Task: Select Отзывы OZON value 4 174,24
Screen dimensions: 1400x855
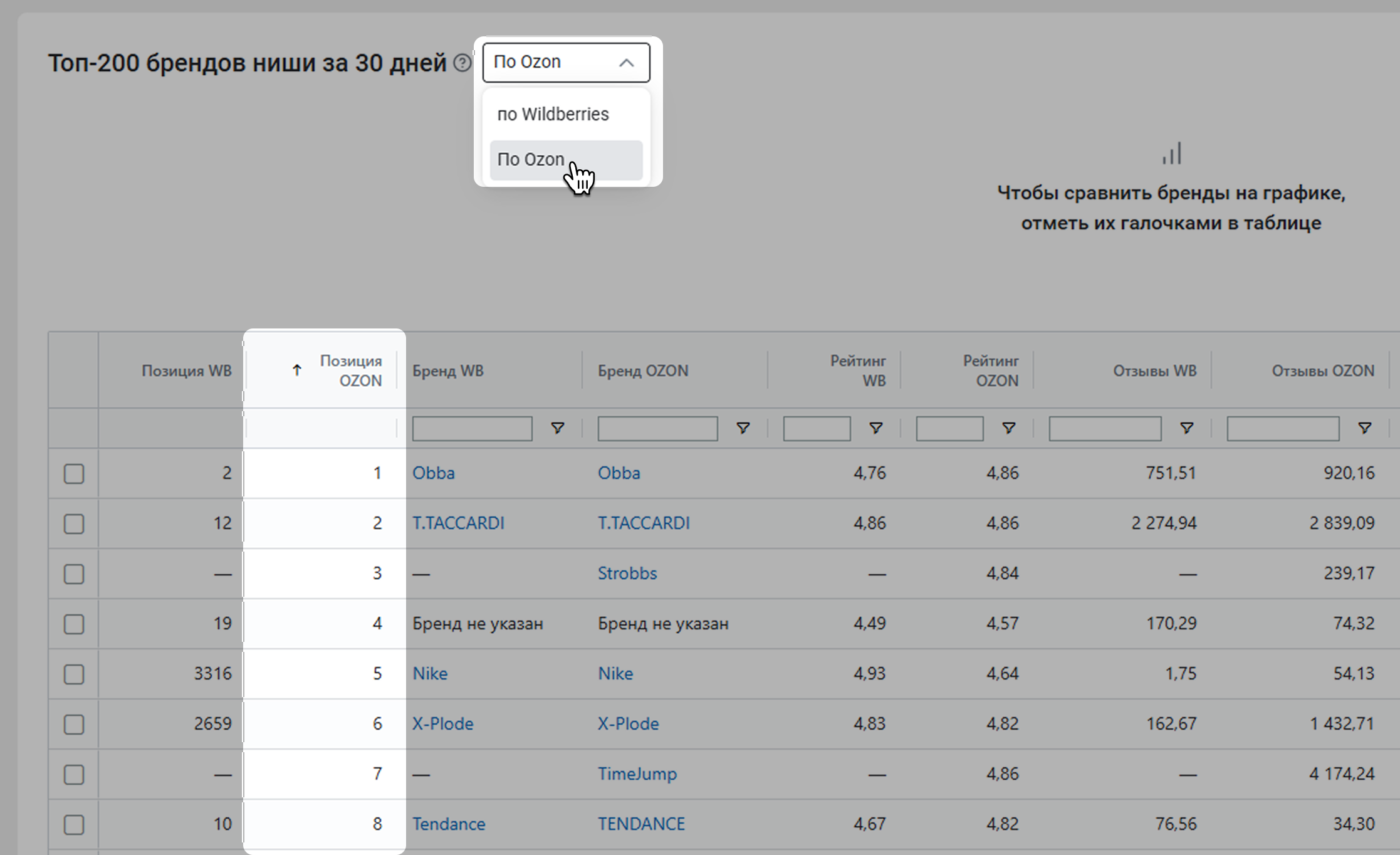Action: click(x=1342, y=774)
